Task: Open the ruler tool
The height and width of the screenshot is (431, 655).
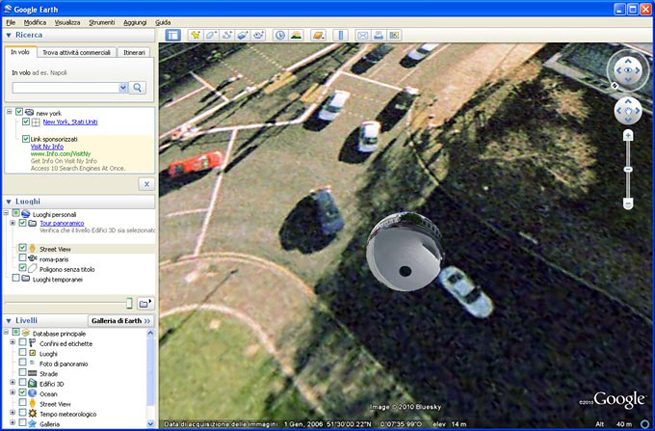Action: [340, 35]
